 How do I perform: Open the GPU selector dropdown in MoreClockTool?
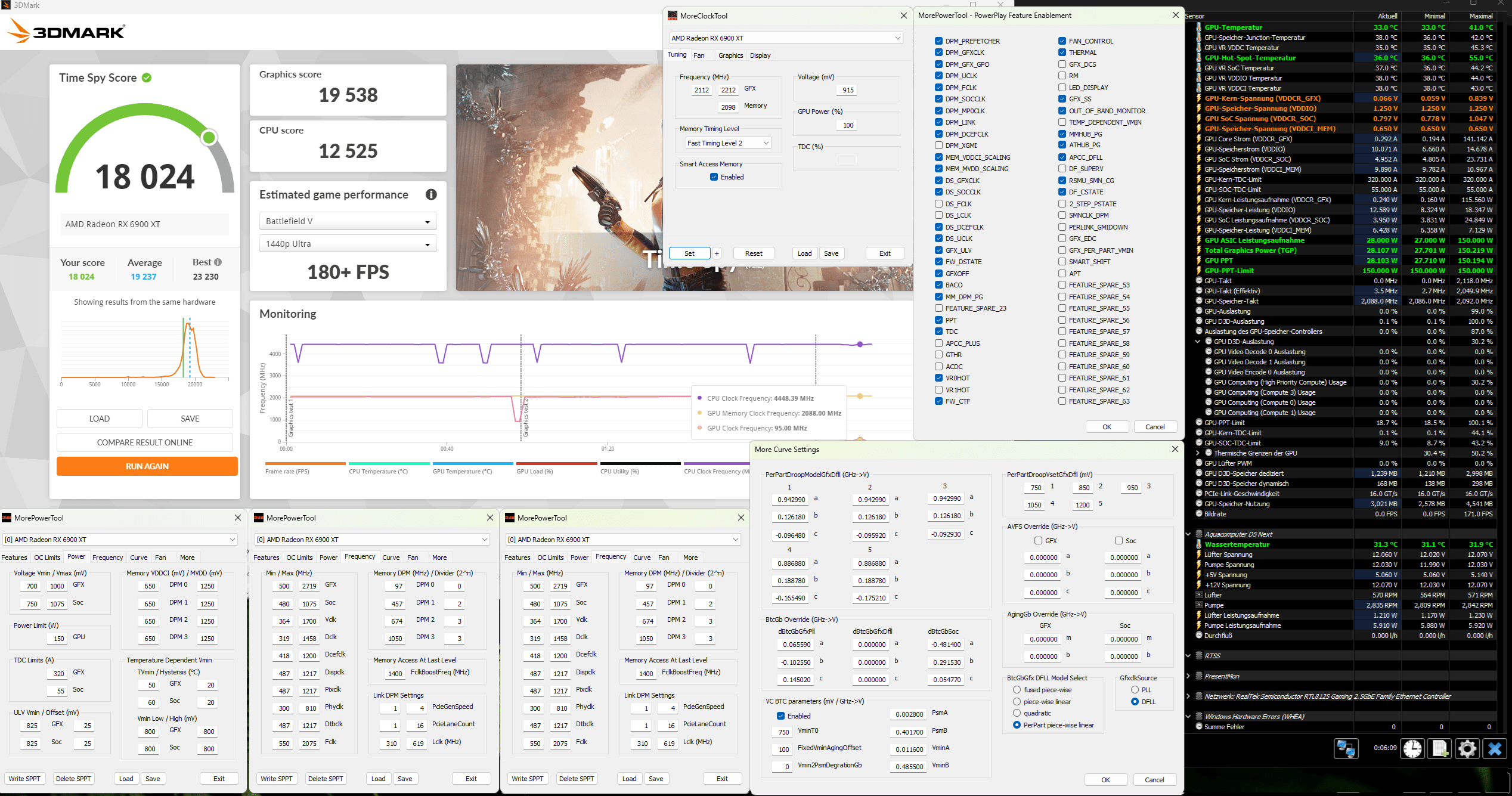[786, 38]
